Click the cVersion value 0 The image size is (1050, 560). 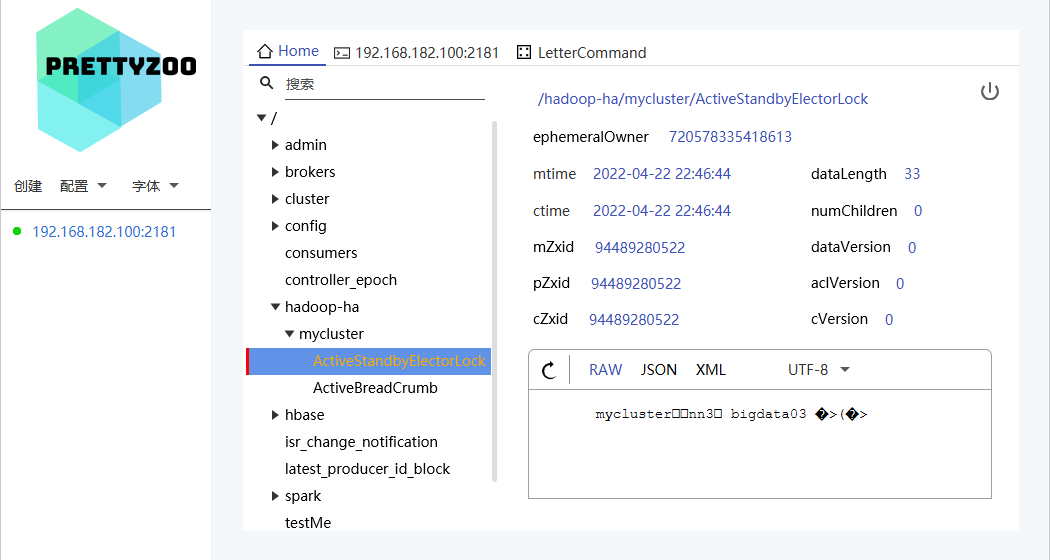pos(889,320)
